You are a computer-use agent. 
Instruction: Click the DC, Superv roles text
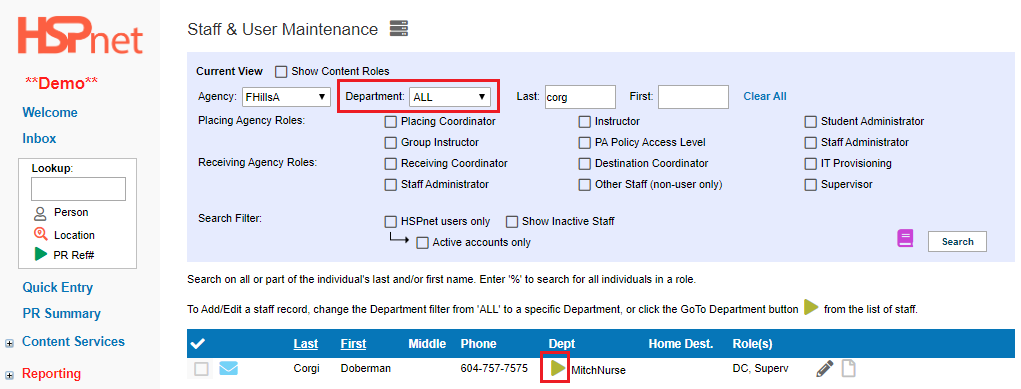760,368
